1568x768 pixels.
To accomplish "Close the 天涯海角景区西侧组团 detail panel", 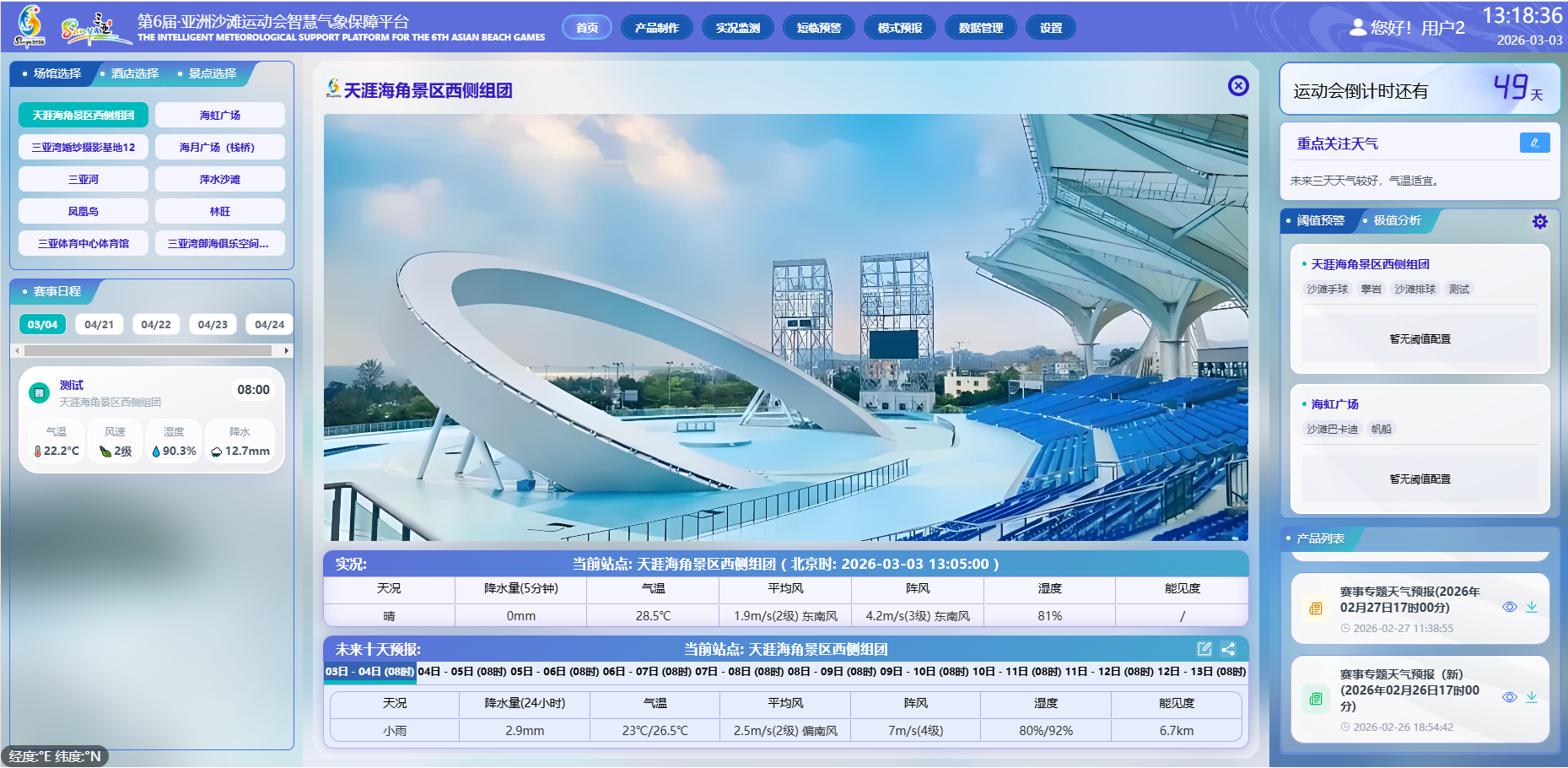I will tap(1237, 85).
